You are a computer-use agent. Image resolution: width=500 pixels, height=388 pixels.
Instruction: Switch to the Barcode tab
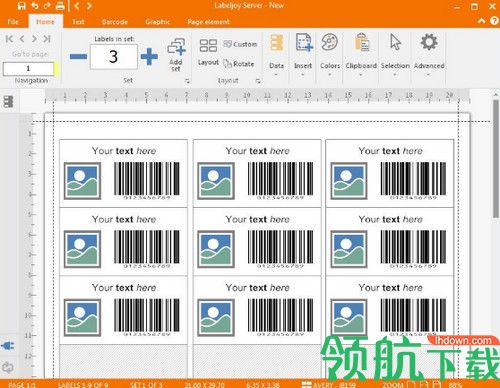(115, 22)
